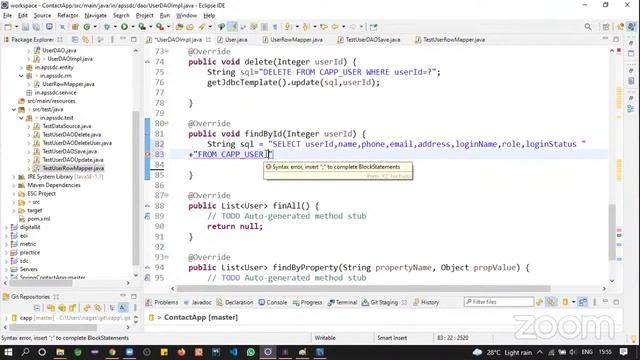640x360 pixels.
Task: Open VS Code from the taskbar
Action: [x=233, y=352]
